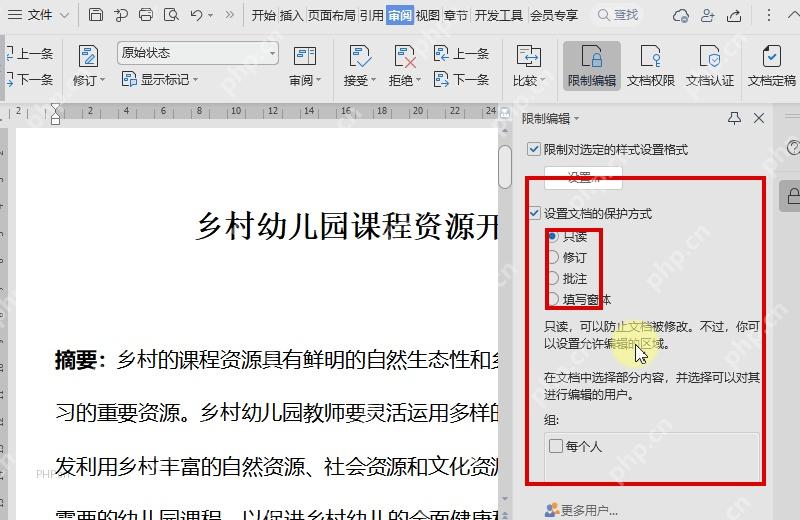Go to previous change 上一条 beside 拒绝
This screenshot has width=800, height=520.
coord(461,53)
